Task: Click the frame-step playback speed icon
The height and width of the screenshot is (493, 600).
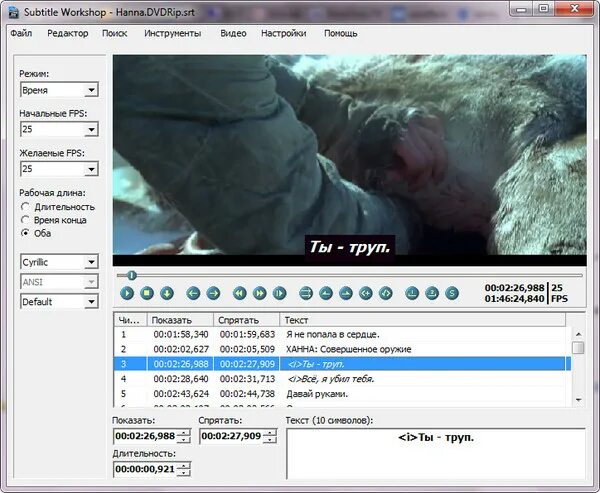Action: pyautogui.click(x=280, y=294)
